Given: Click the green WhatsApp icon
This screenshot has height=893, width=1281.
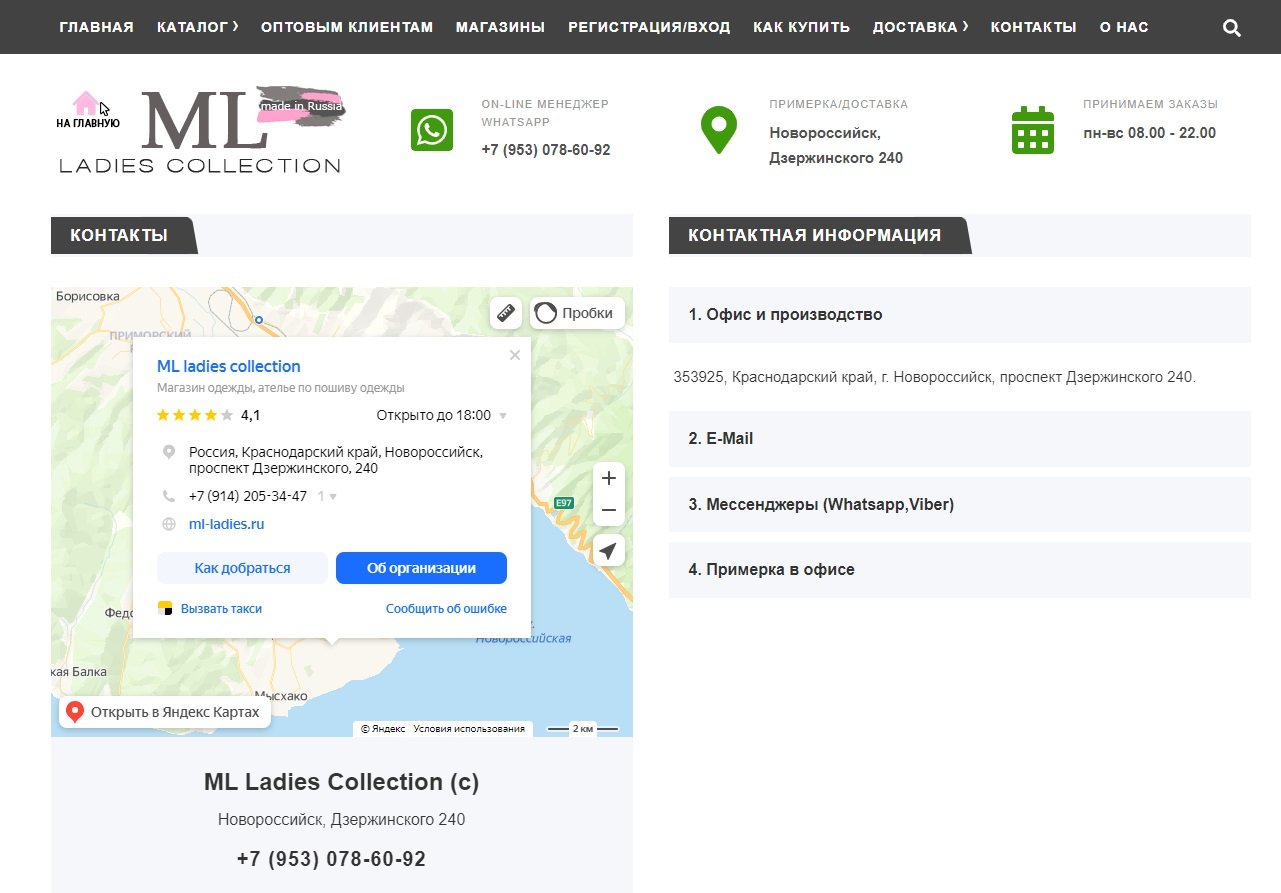Looking at the screenshot, I should (432, 131).
